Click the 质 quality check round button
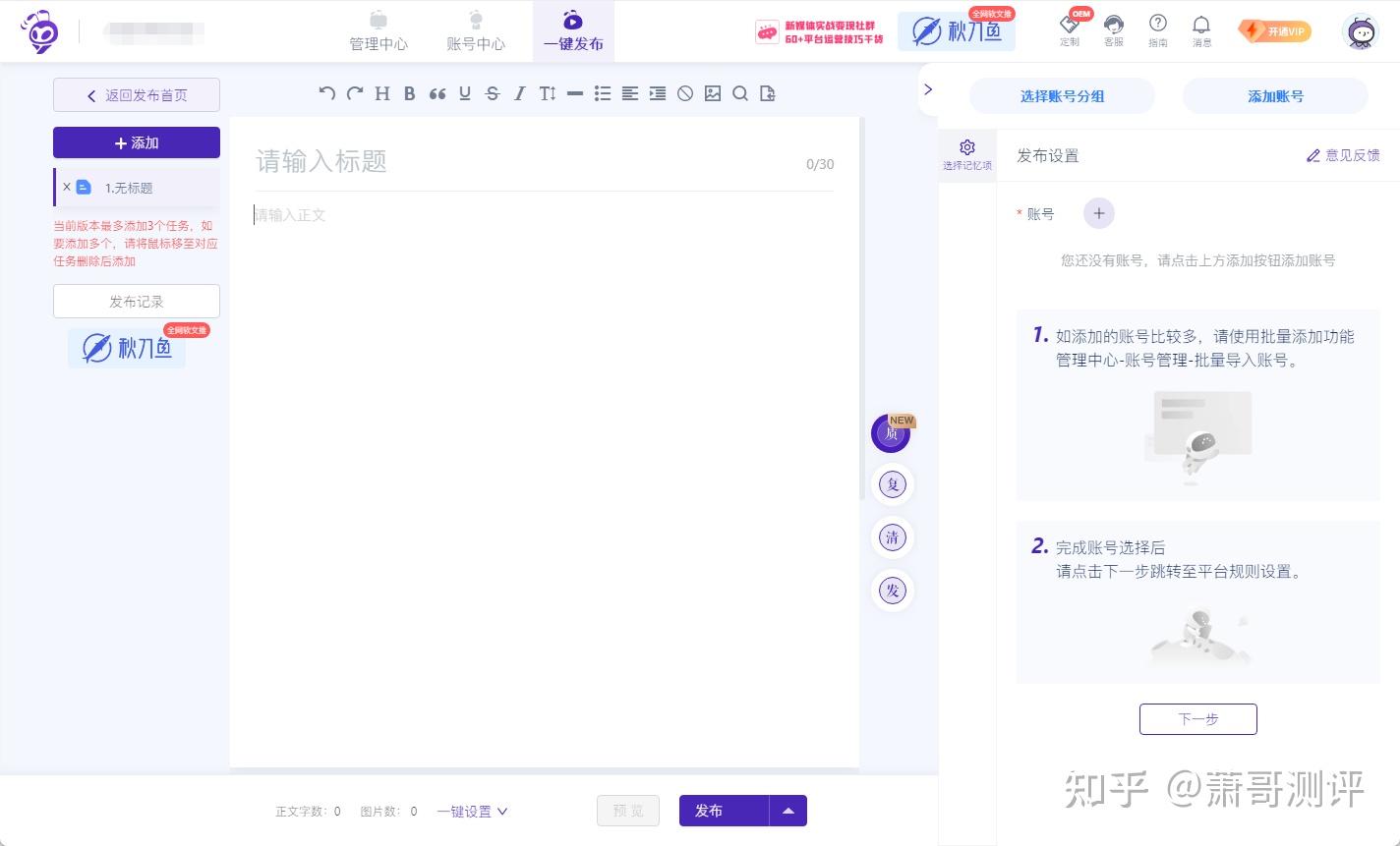Viewport: 1400px width, 846px height. tap(892, 433)
